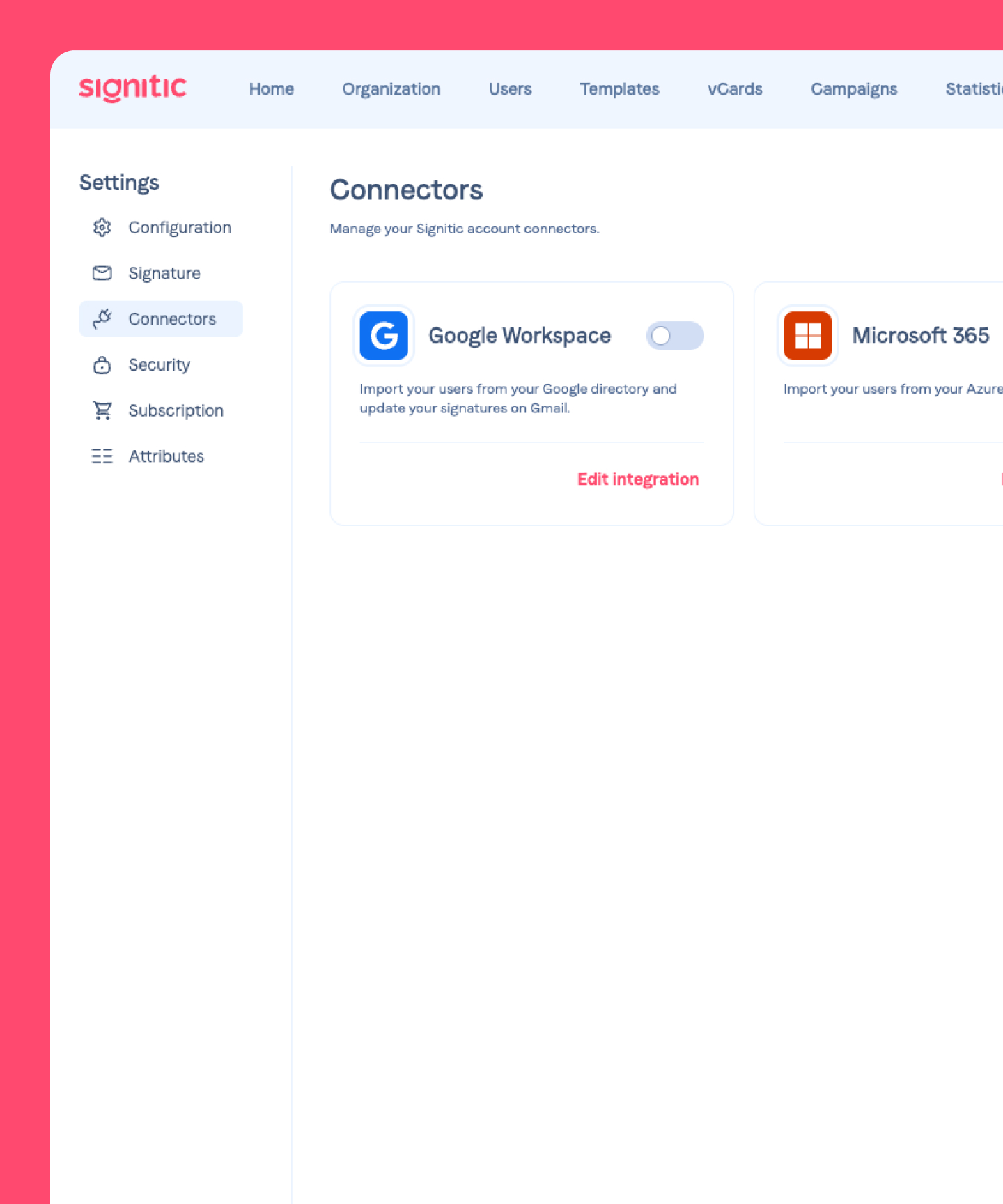Click 'Manage your Signitic account connectors.' text

465,229
